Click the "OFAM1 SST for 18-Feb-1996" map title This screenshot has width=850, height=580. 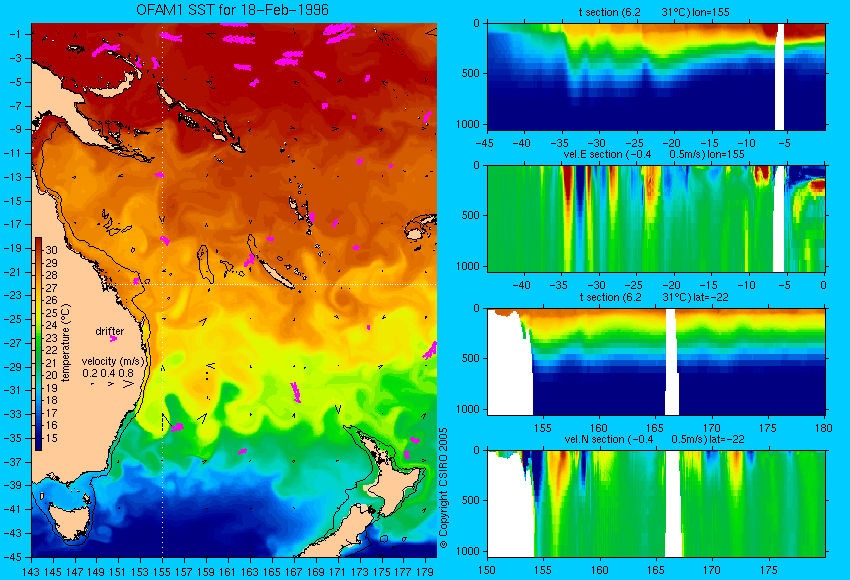(x=232, y=10)
